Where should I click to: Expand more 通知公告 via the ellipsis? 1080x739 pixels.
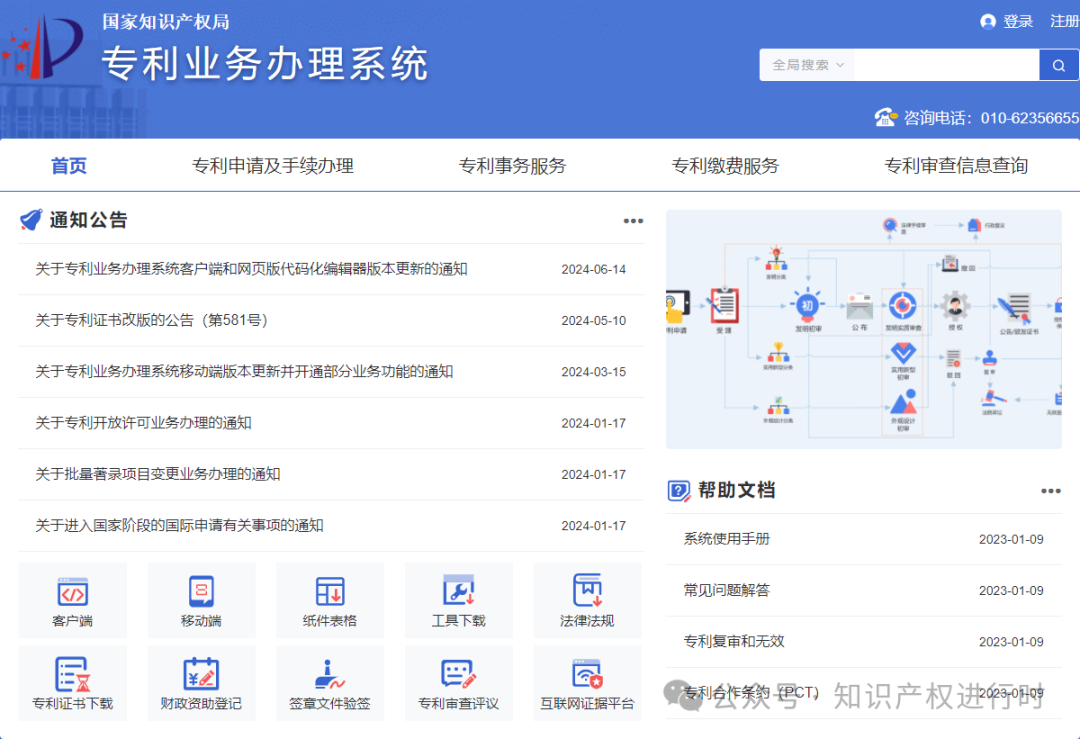[x=633, y=221]
